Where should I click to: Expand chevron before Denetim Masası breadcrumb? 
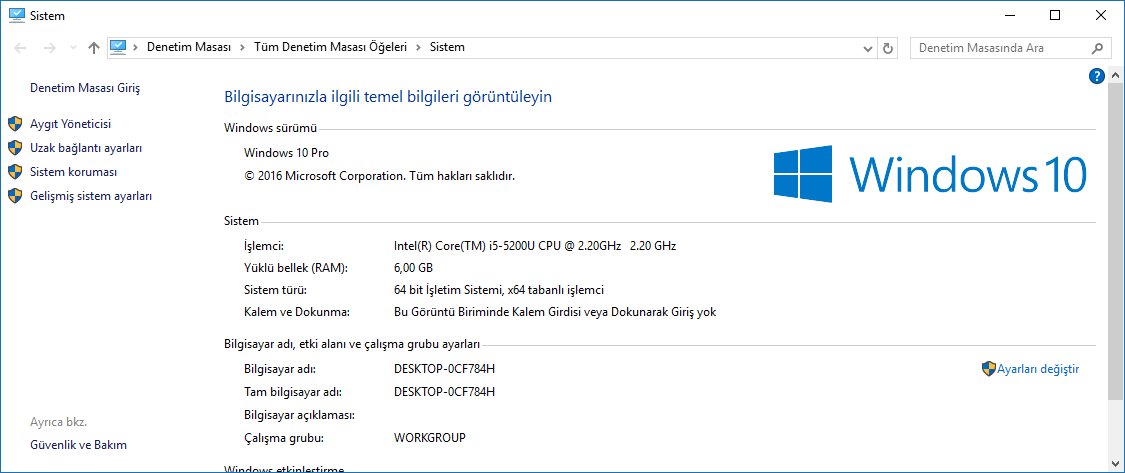click(136, 47)
